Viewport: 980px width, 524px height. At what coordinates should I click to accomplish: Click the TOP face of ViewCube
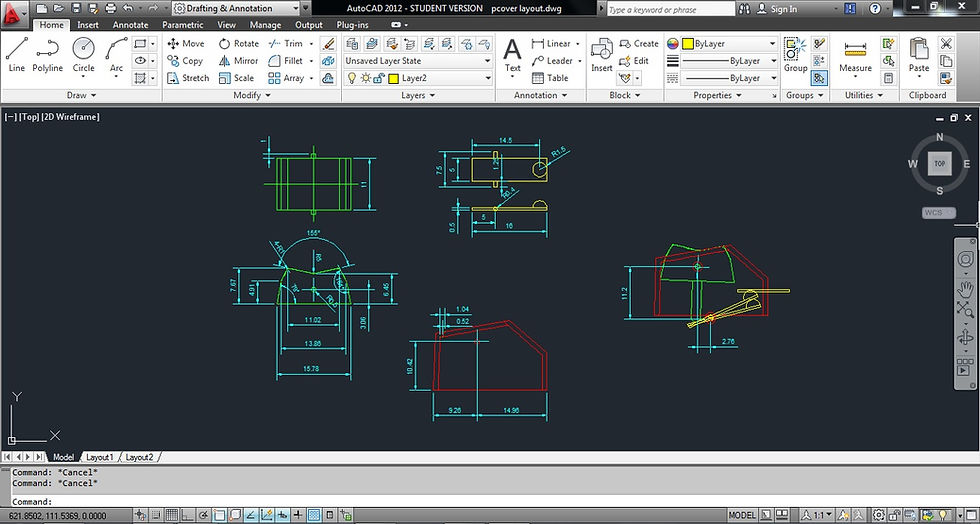(x=939, y=163)
